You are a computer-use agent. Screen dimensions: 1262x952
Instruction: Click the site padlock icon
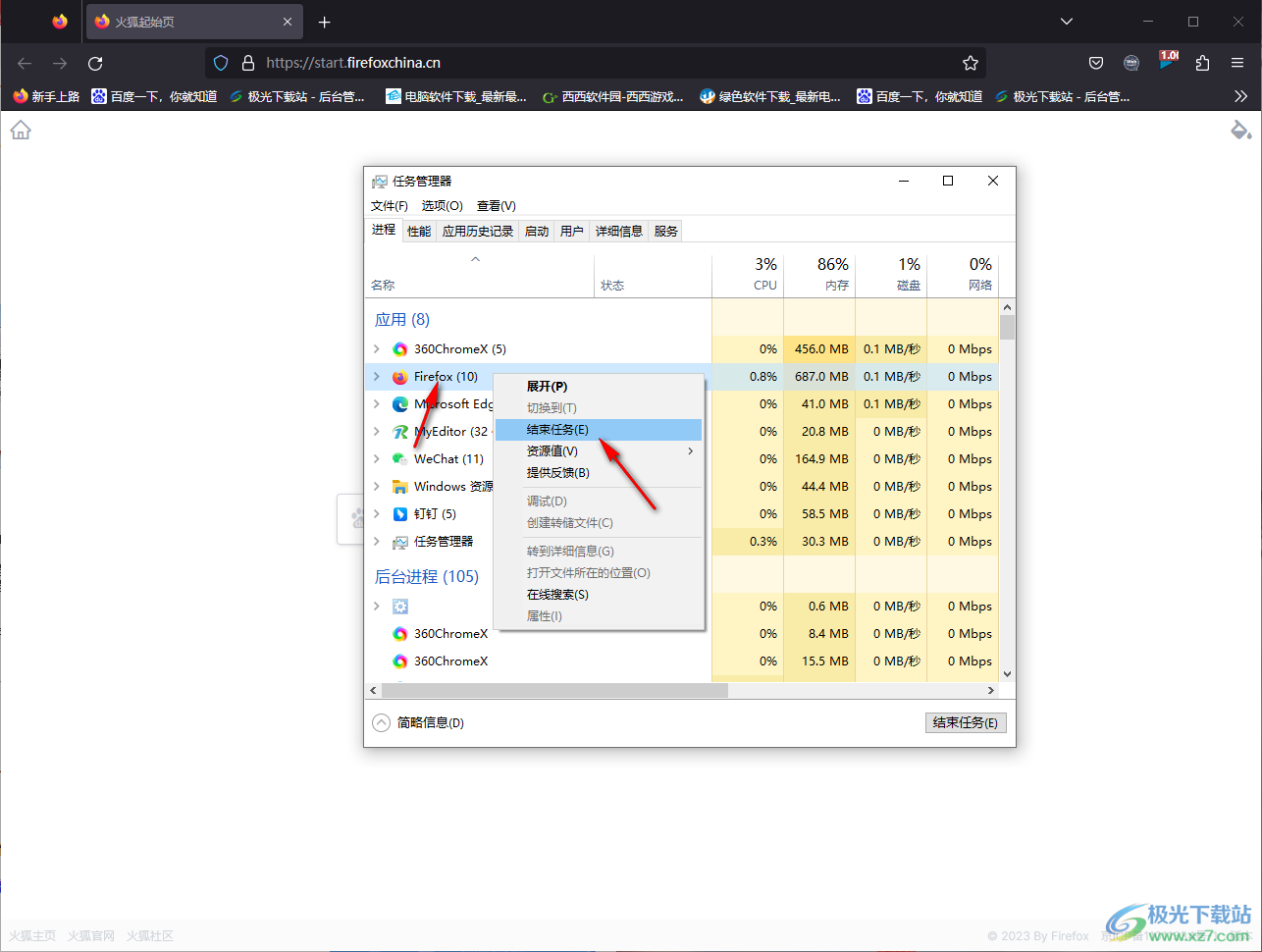click(248, 63)
